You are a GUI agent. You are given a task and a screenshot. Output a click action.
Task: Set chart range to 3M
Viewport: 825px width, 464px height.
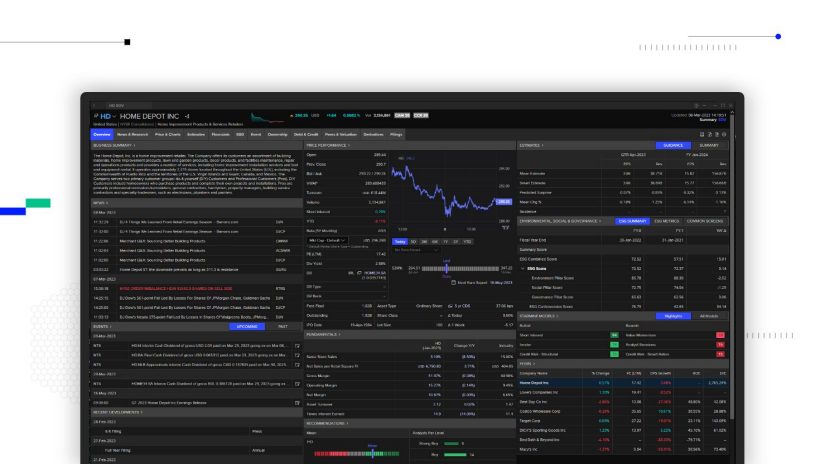coord(424,242)
